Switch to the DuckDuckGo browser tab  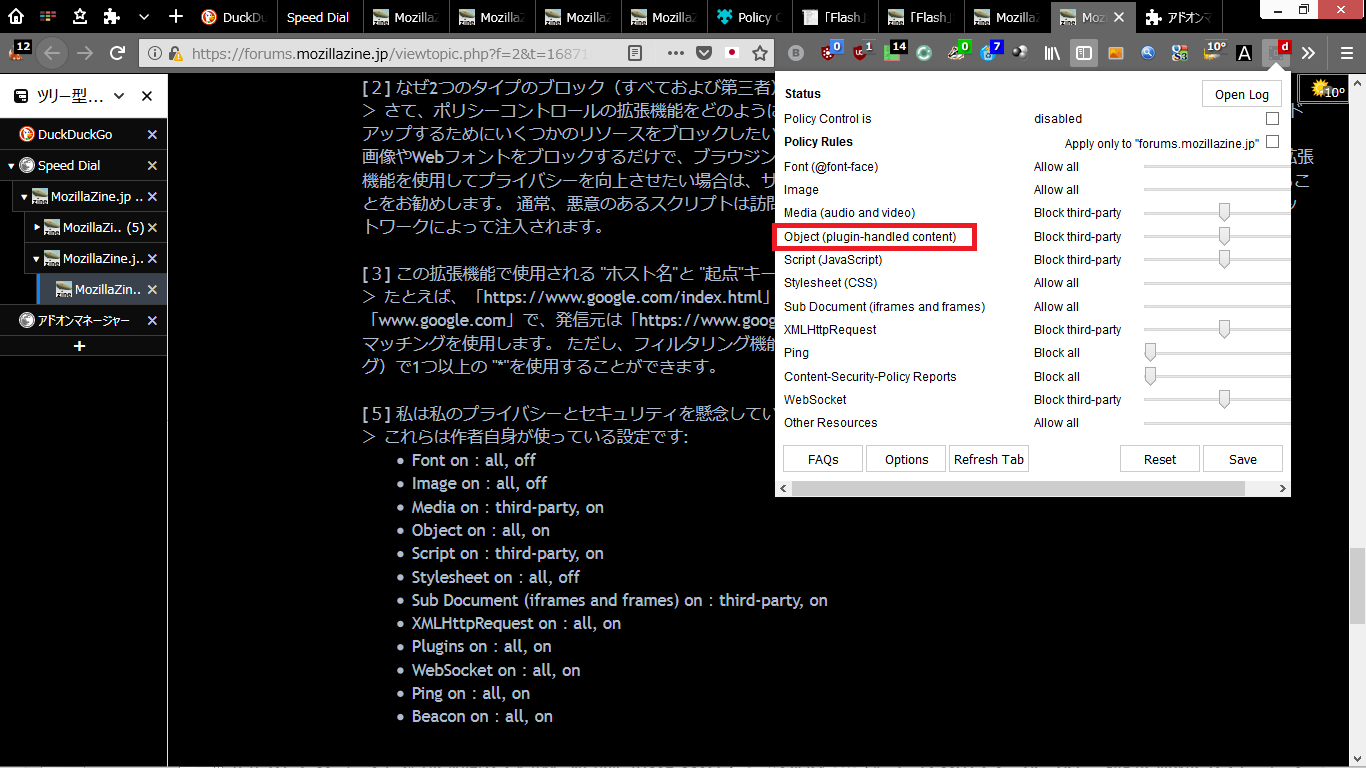235,17
